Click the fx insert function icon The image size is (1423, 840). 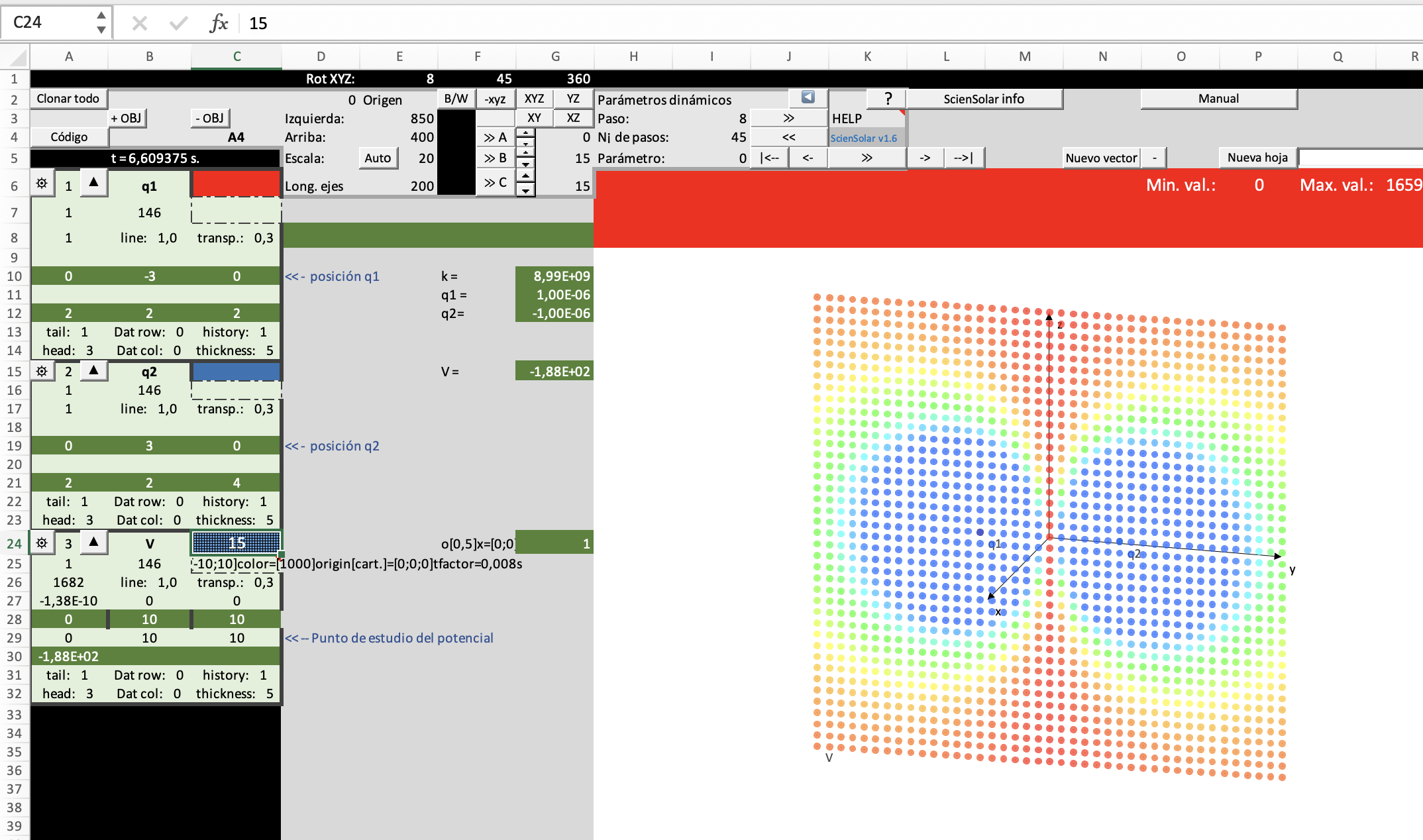[x=218, y=23]
